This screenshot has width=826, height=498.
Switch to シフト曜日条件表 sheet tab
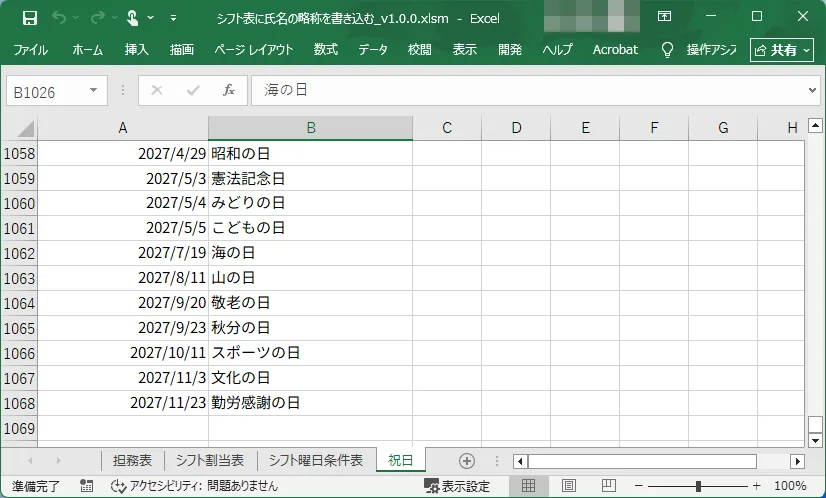click(316, 460)
